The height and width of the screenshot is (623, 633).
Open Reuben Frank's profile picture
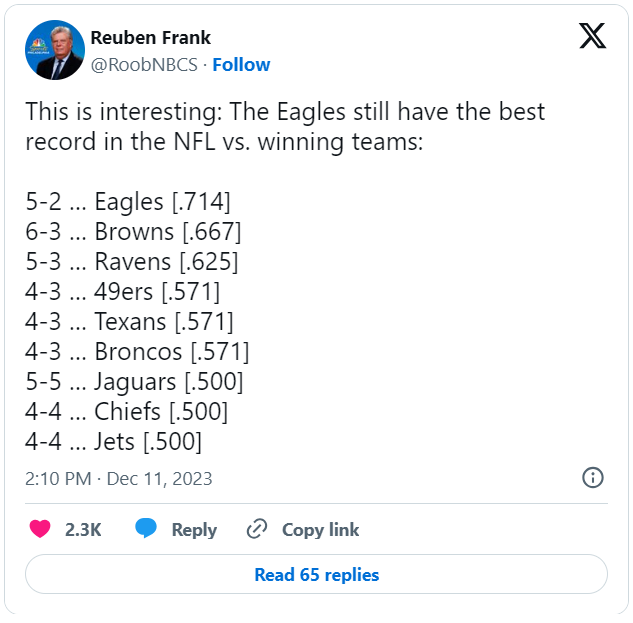point(55,50)
